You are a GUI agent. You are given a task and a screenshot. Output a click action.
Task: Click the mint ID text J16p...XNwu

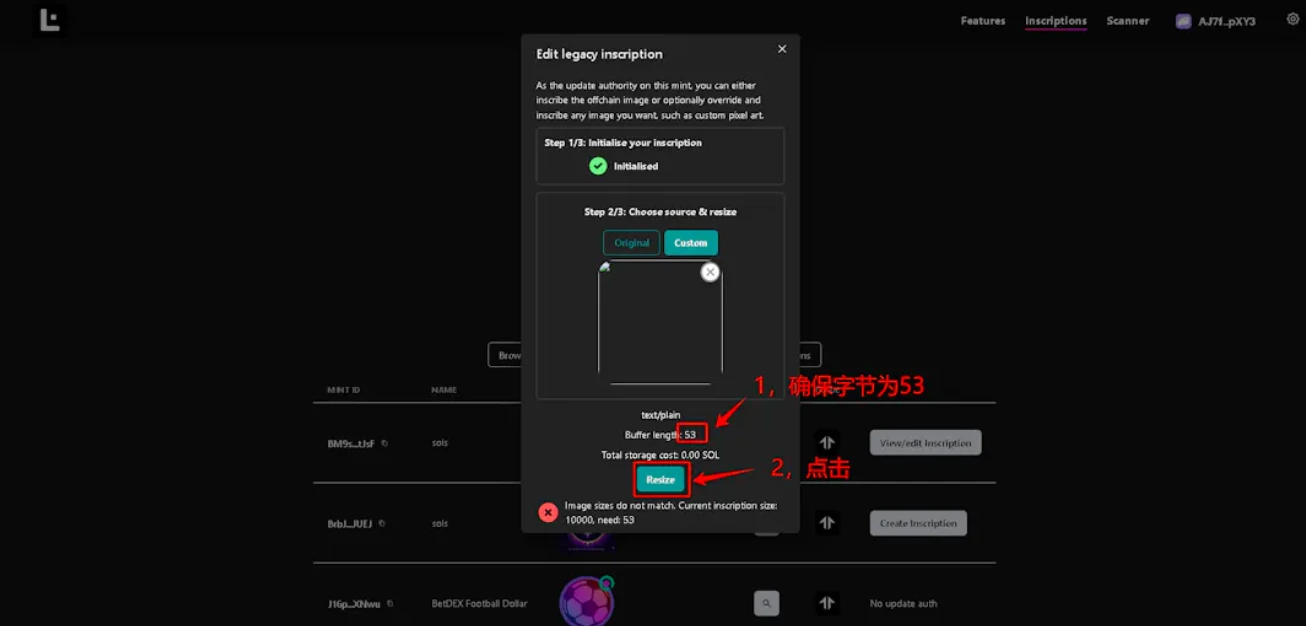pos(354,603)
